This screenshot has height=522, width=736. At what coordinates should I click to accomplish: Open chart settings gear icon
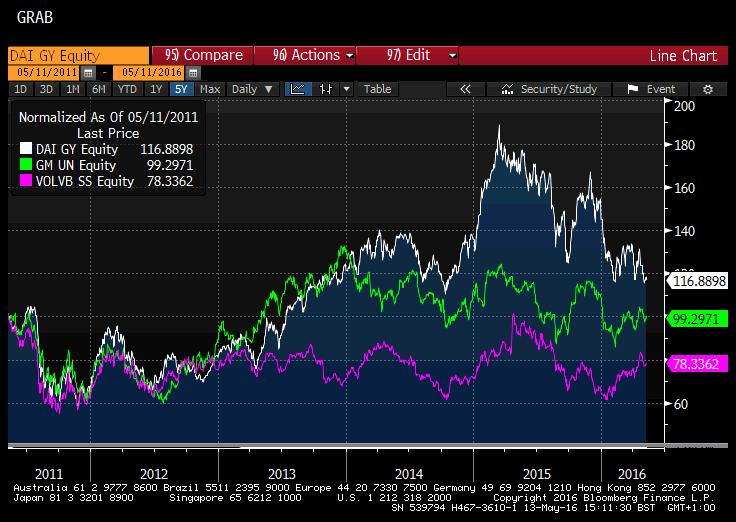[x=708, y=89]
